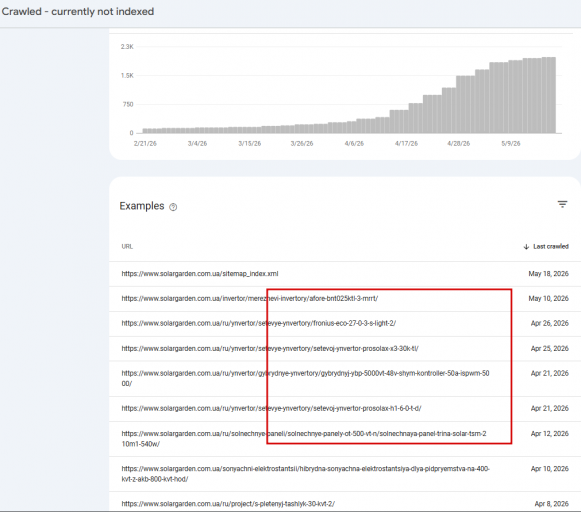Click the Apr 10, 2026 crawl date
This screenshot has height=512, width=581.
point(550,469)
